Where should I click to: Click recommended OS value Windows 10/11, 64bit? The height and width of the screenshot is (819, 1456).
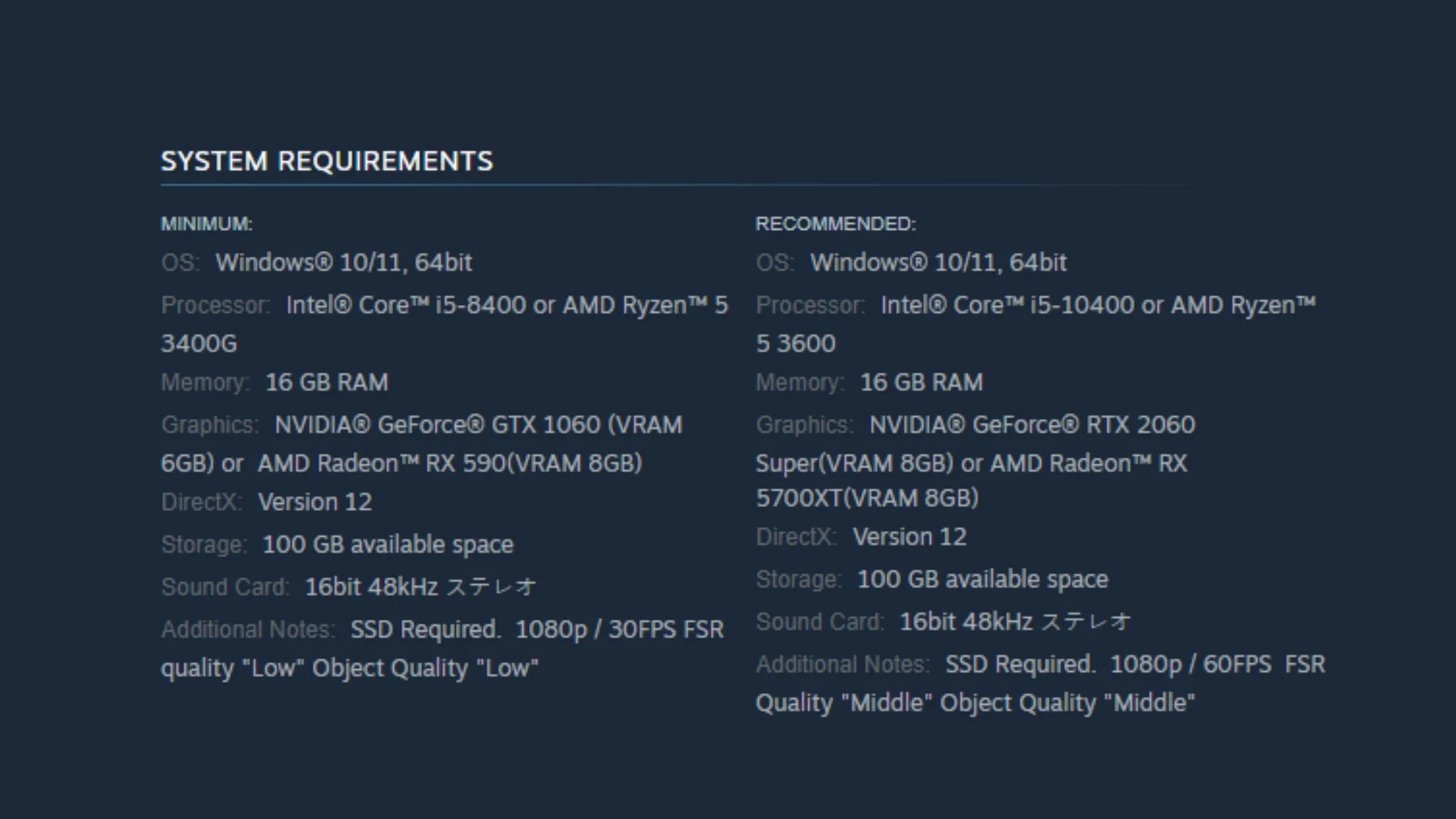coord(938,263)
